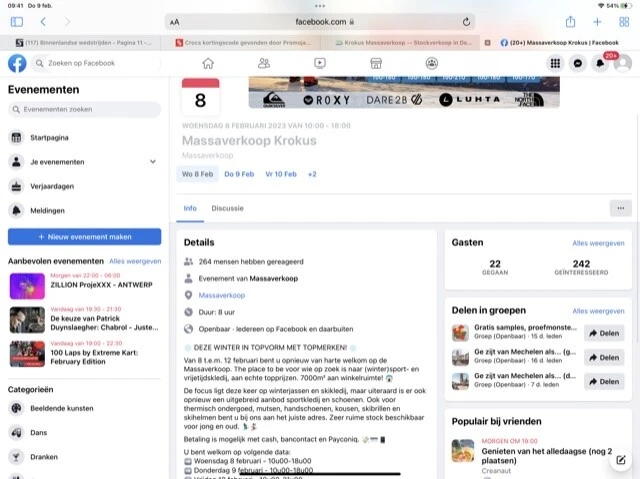Open the account profile picture
The image size is (640, 479).
pyautogui.click(x=623, y=63)
